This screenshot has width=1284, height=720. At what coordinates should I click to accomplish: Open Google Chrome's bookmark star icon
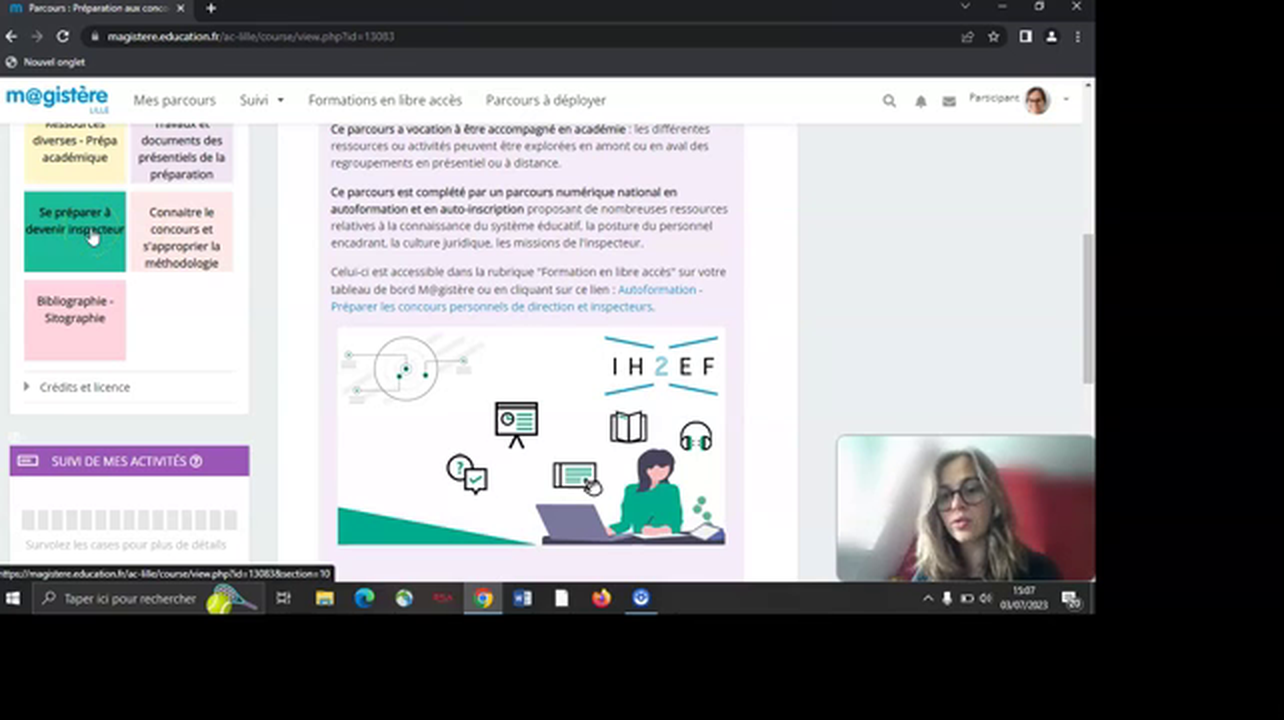[x=992, y=36]
